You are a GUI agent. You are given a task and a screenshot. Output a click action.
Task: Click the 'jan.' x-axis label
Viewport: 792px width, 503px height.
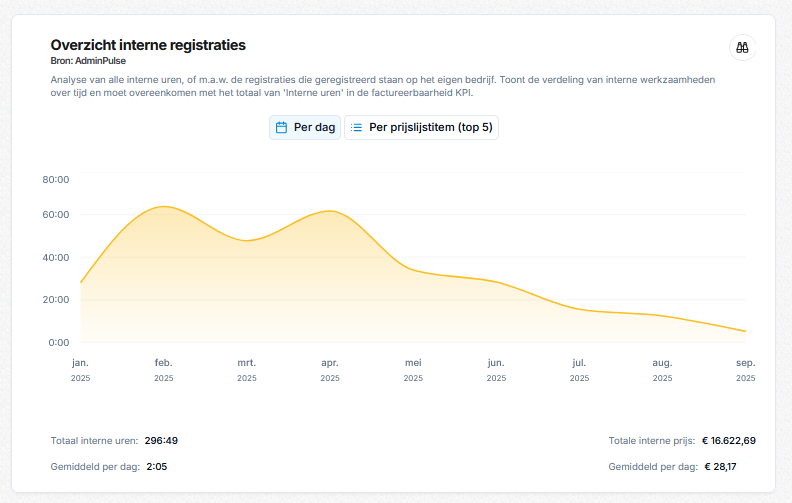80,363
